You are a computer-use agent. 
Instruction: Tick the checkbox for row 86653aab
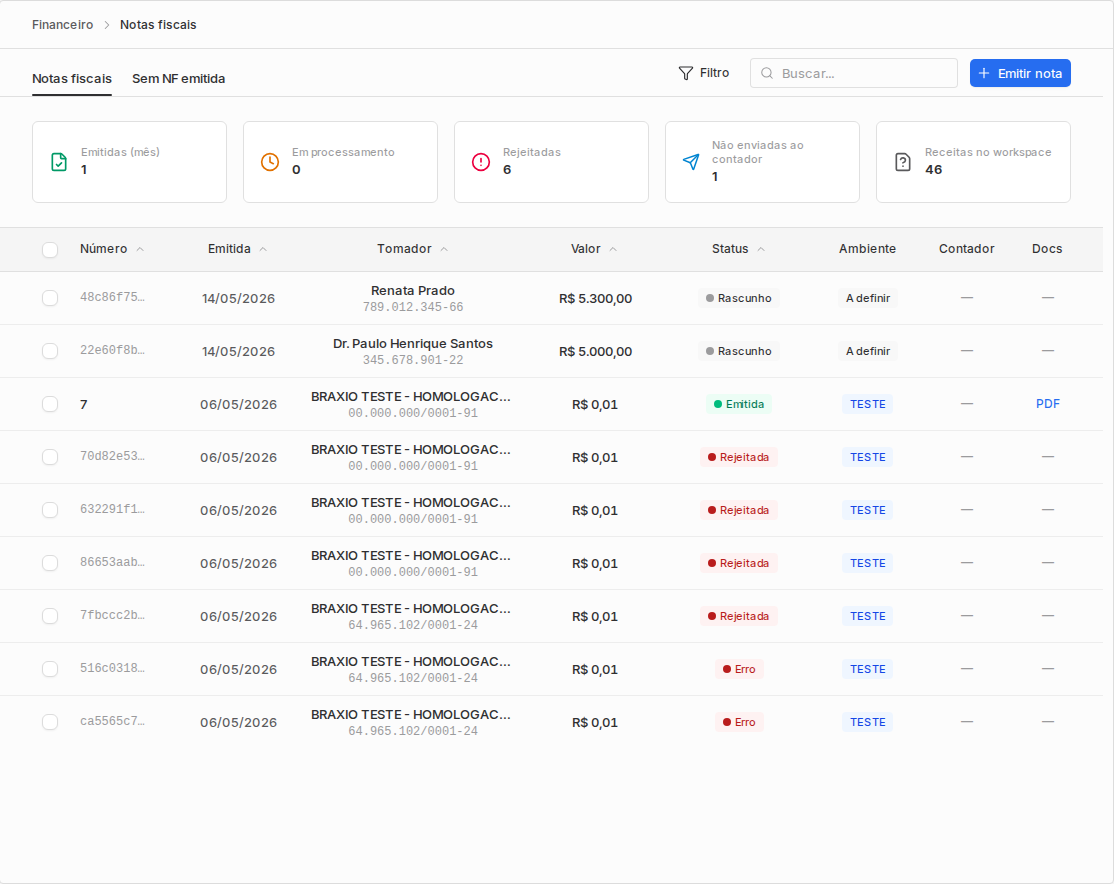click(x=50, y=563)
